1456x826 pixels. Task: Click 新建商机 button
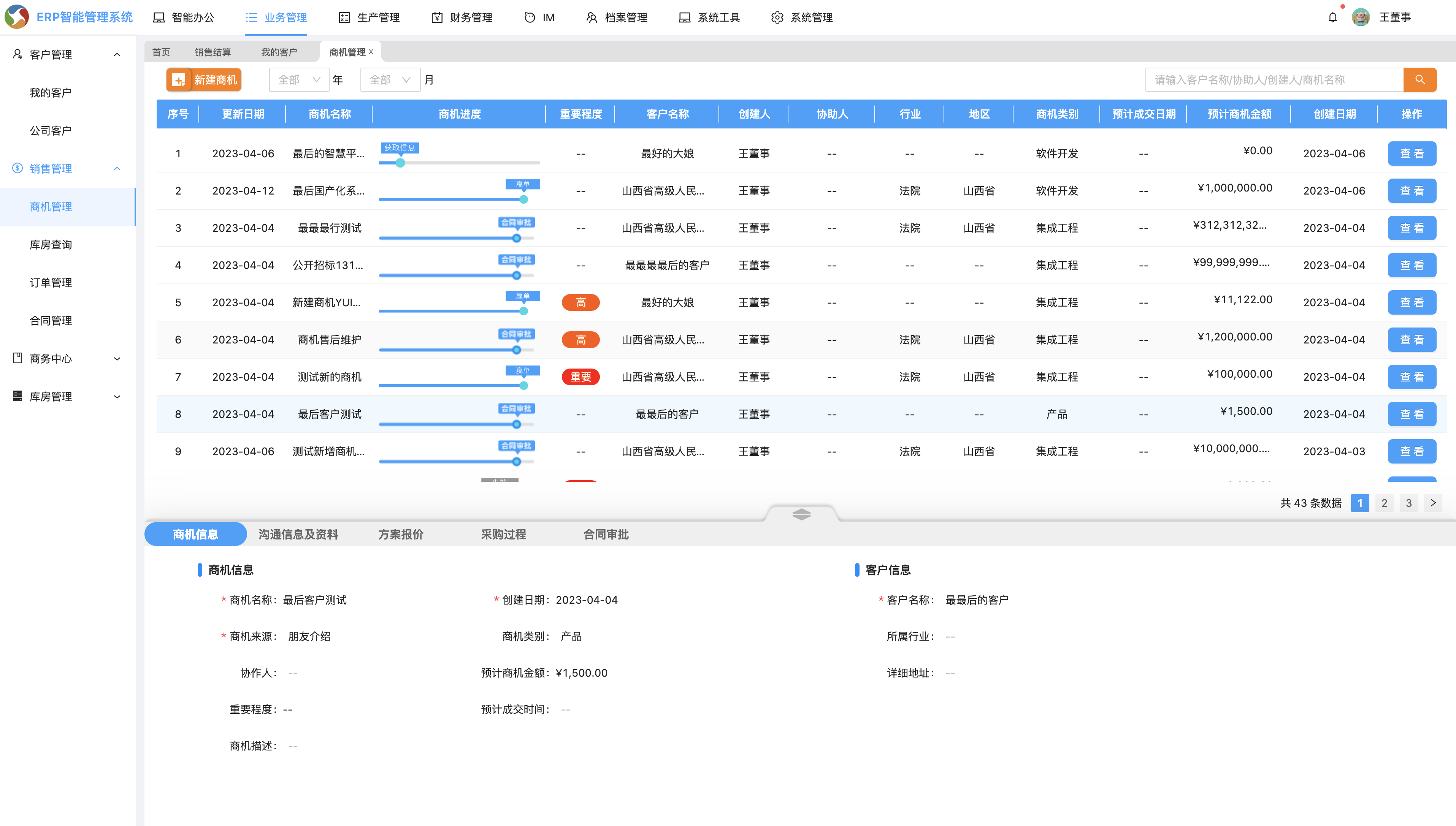click(204, 80)
